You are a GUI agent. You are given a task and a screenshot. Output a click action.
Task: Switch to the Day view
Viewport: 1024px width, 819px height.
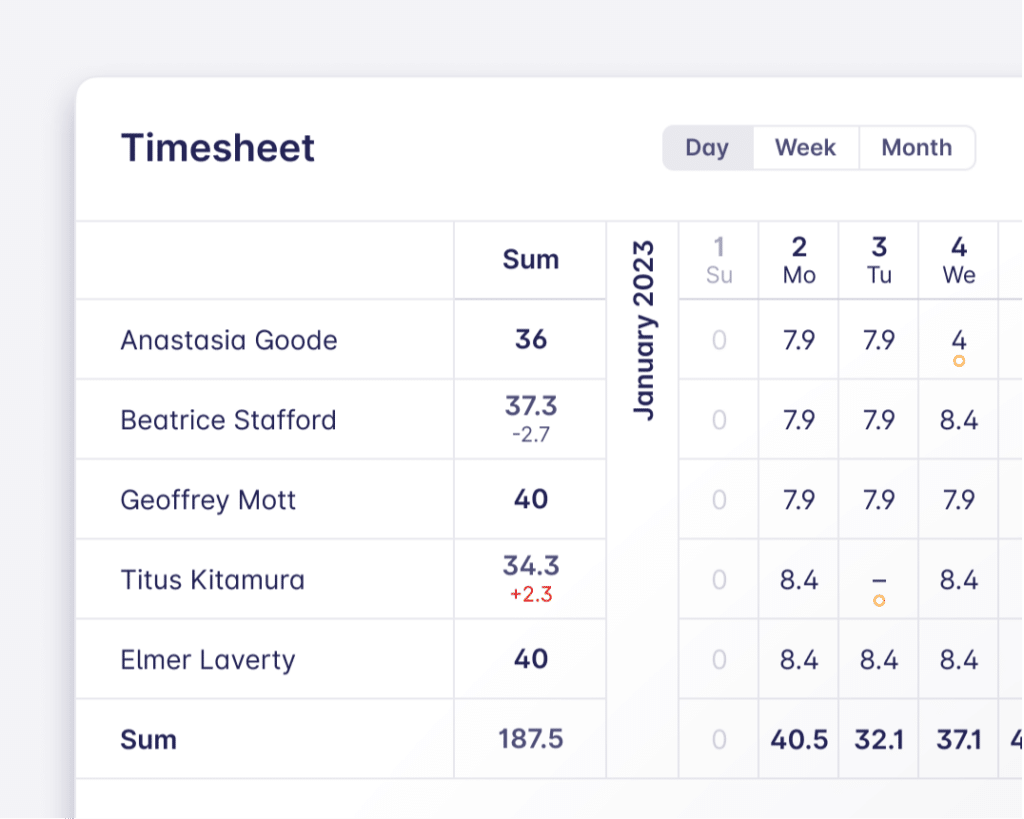pyautogui.click(x=707, y=148)
